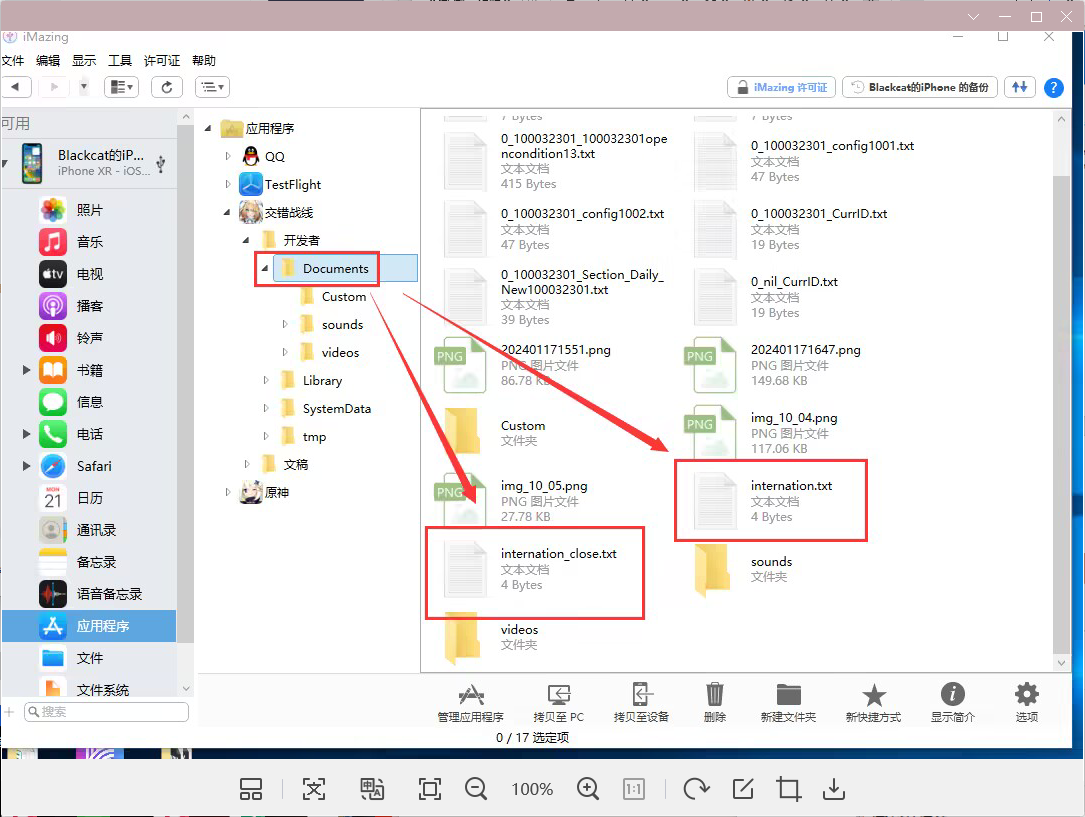Image resolution: width=1085 pixels, height=817 pixels.
Task: Create a New Folder (新建文件夹)
Action: pos(788,703)
